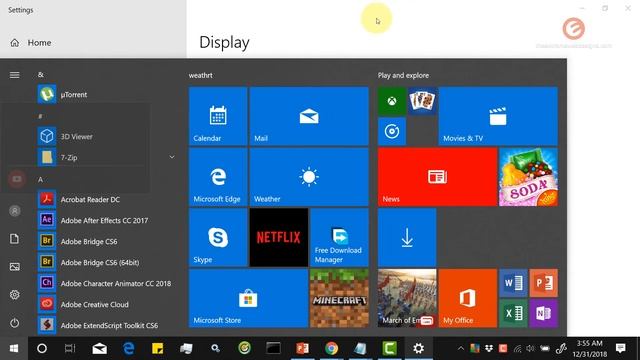Screen dimensions: 640x360
Task: Click the download arrow tile
Action: coord(407,238)
